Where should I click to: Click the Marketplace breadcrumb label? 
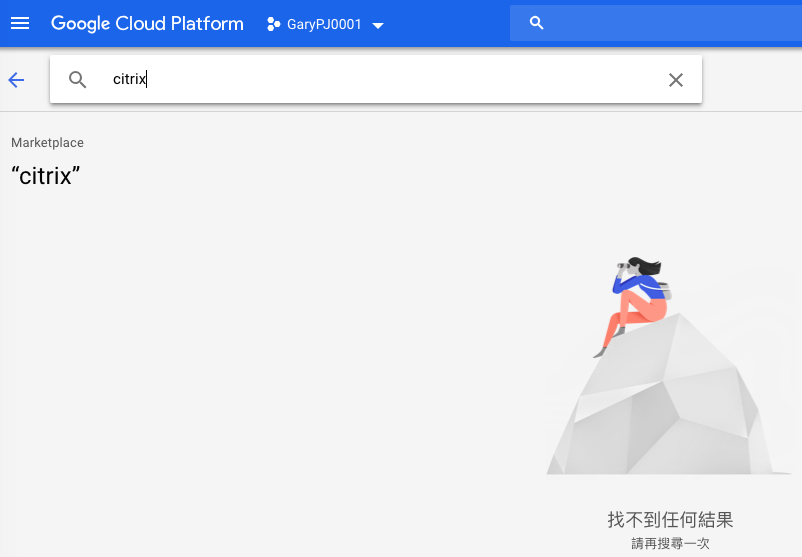tap(48, 143)
